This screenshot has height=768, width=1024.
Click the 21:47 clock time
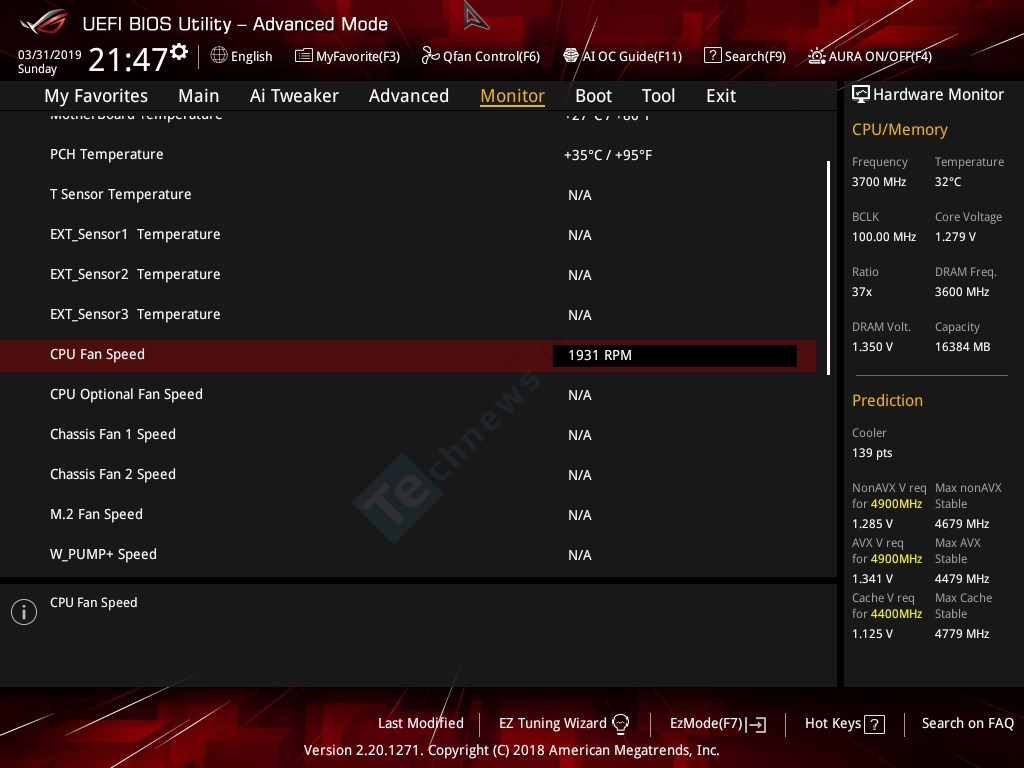point(128,60)
